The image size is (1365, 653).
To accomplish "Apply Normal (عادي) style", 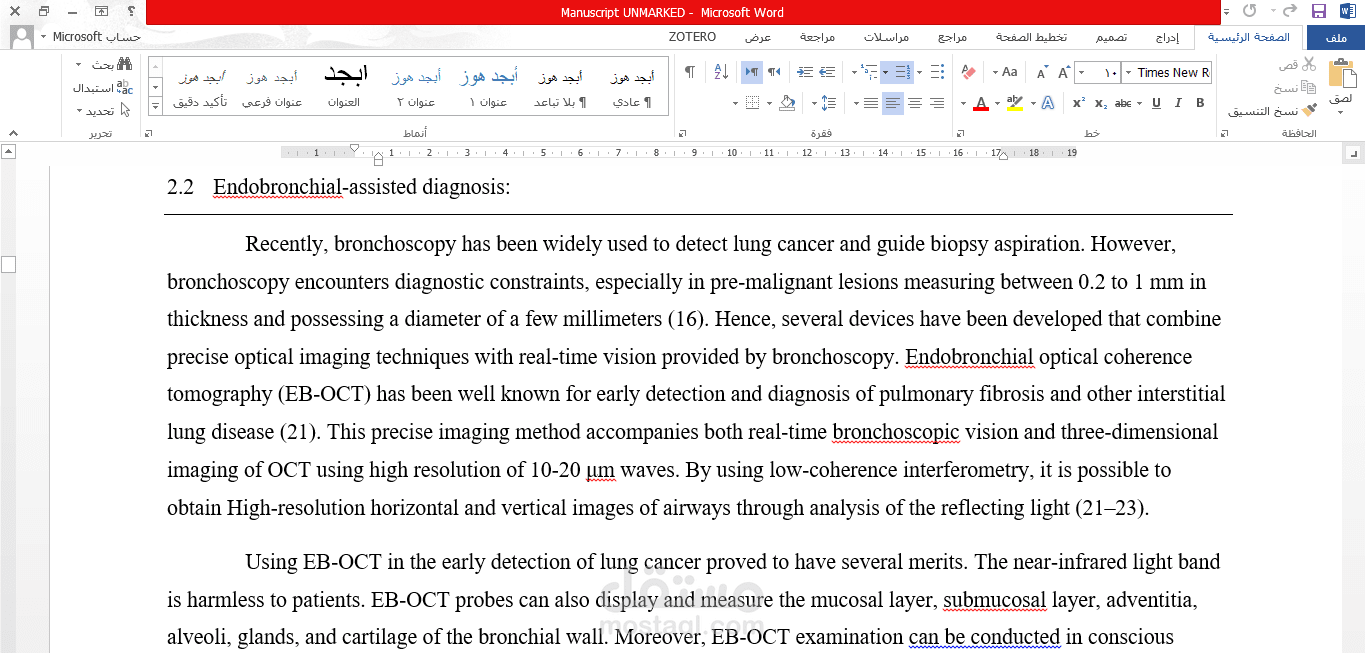I will (x=632, y=88).
